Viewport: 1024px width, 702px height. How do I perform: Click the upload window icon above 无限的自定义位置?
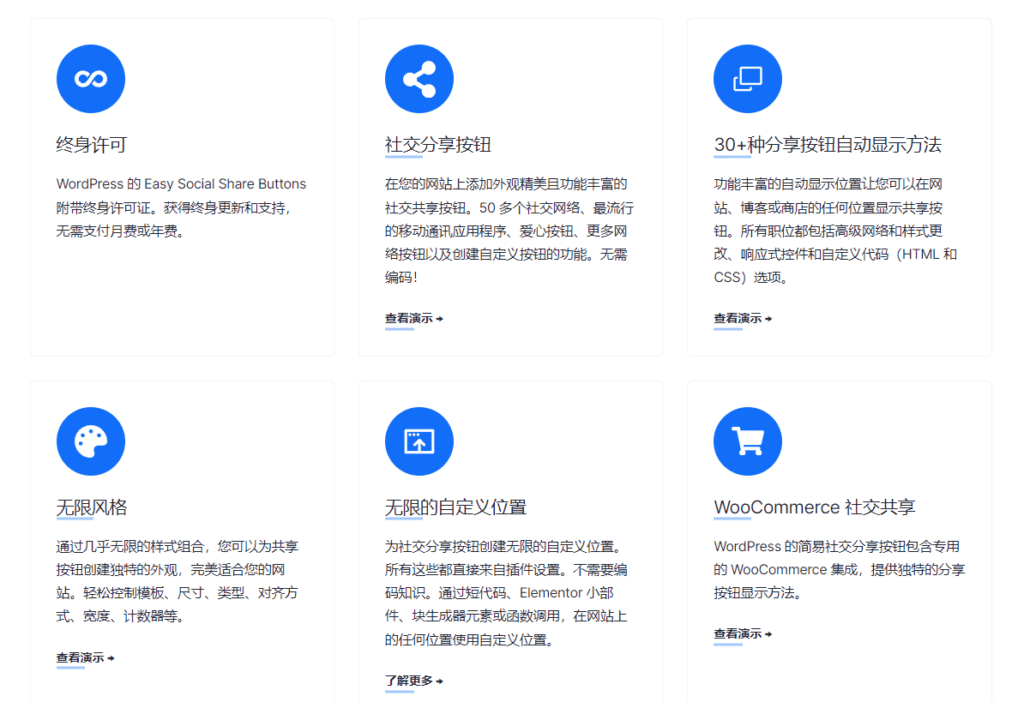[x=419, y=441]
